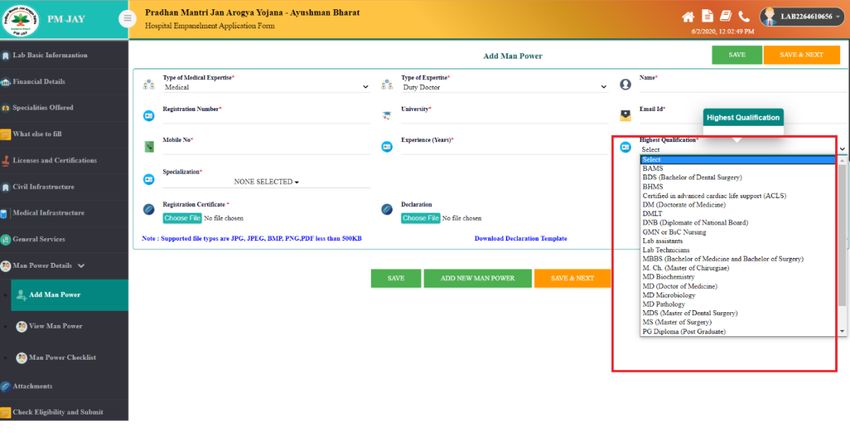This screenshot has height=443, width=850.
Task: Select MD Biochemistry option
Action: tap(739, 277)
